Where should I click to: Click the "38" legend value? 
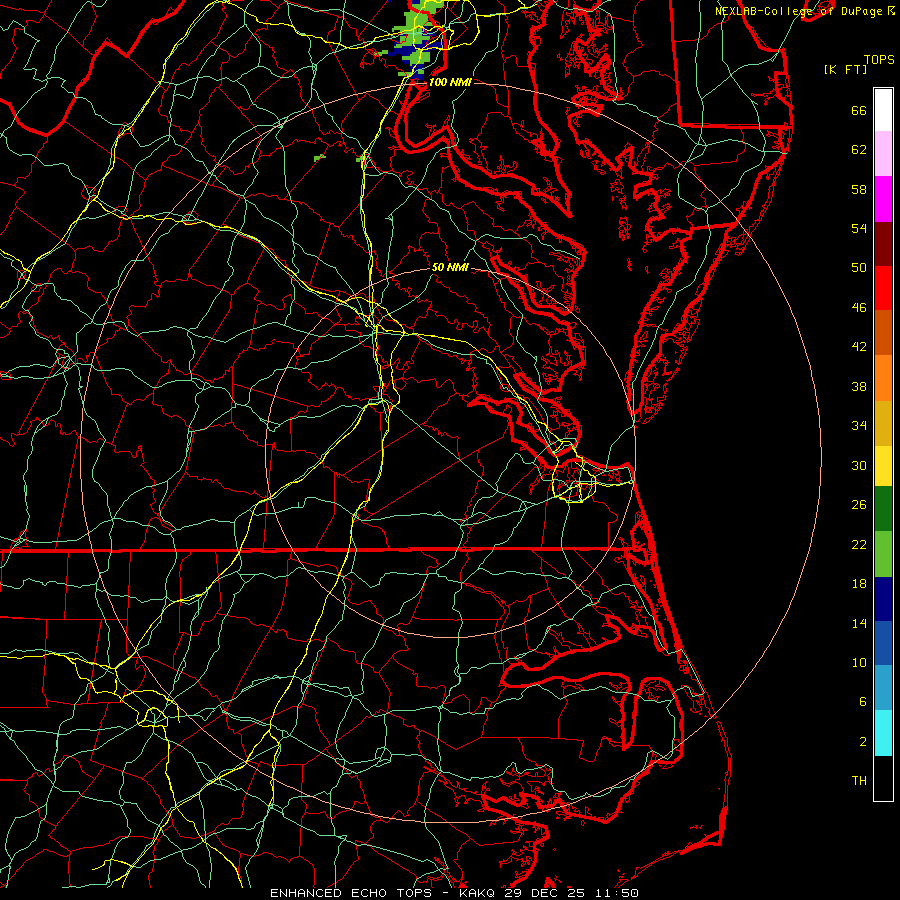click(x=859, y=386)
